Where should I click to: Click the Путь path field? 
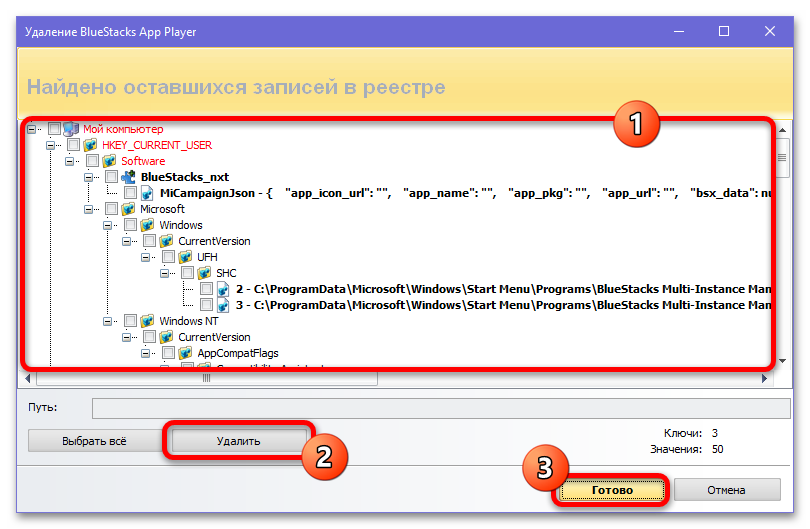pyautogui.click(x=441, y=408)
